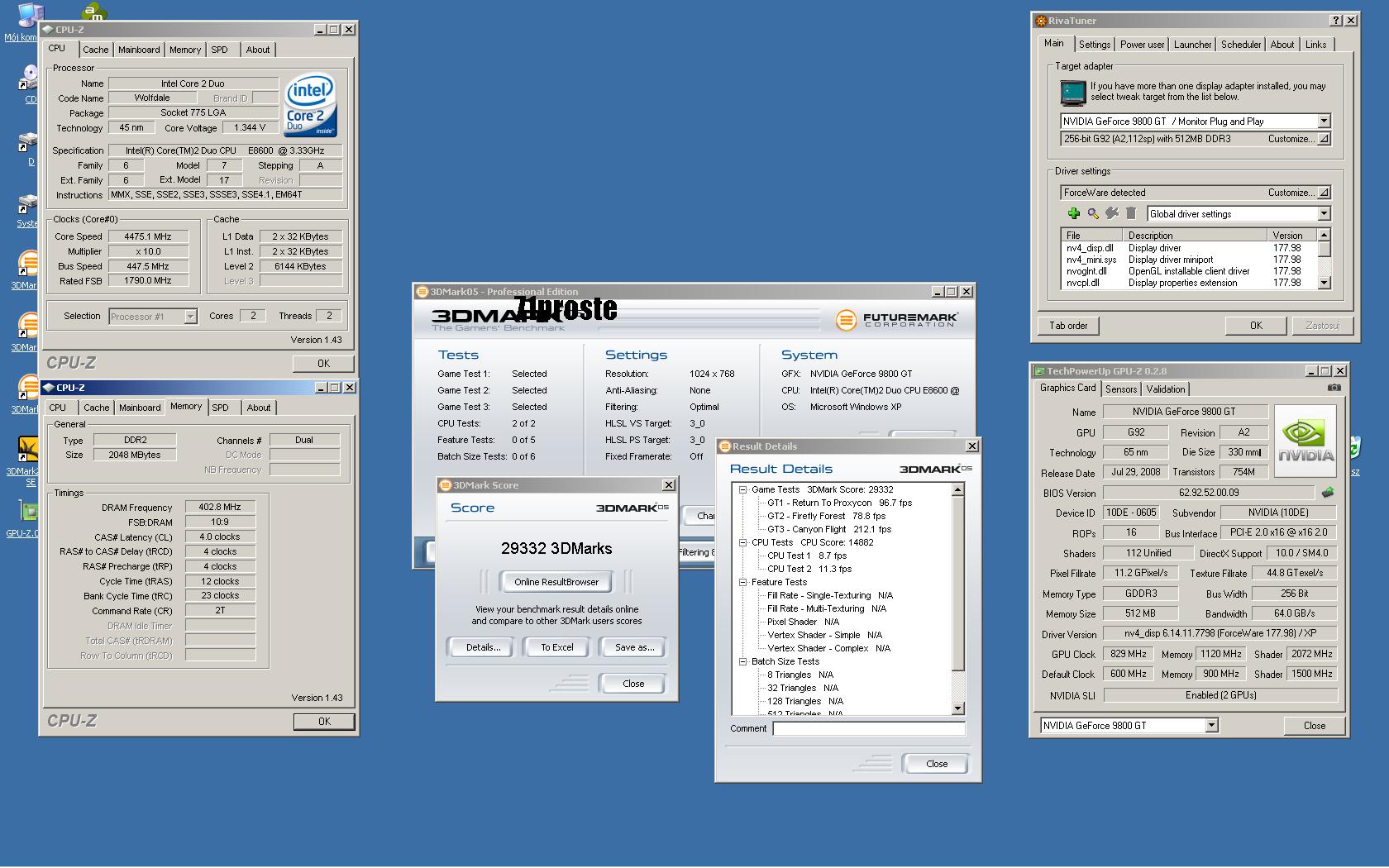
Task: Select the nvoglnt.dll row in the driver list
Action: pyautogui.click(x=1189, y=271)
